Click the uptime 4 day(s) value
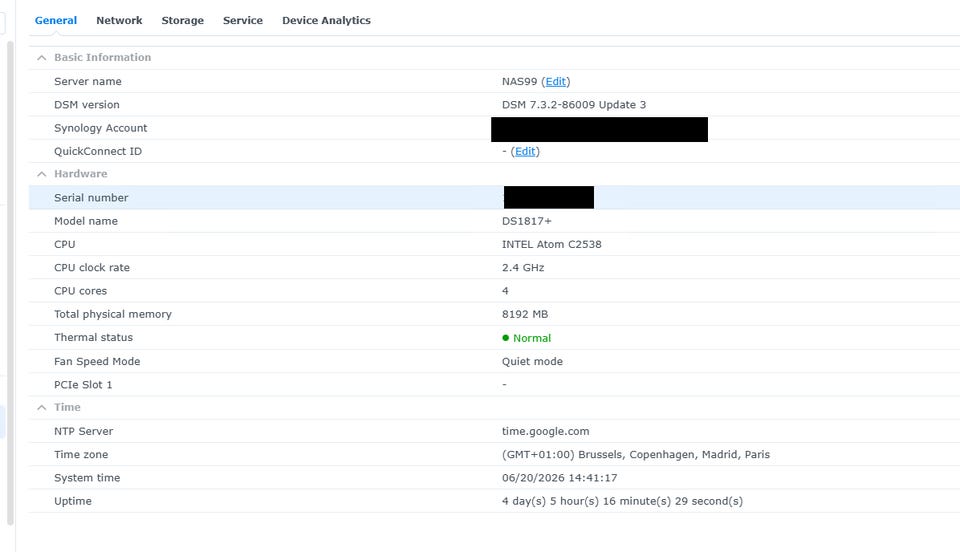The width and height of the screenshot is (960, 552). (x=622, y=501)
